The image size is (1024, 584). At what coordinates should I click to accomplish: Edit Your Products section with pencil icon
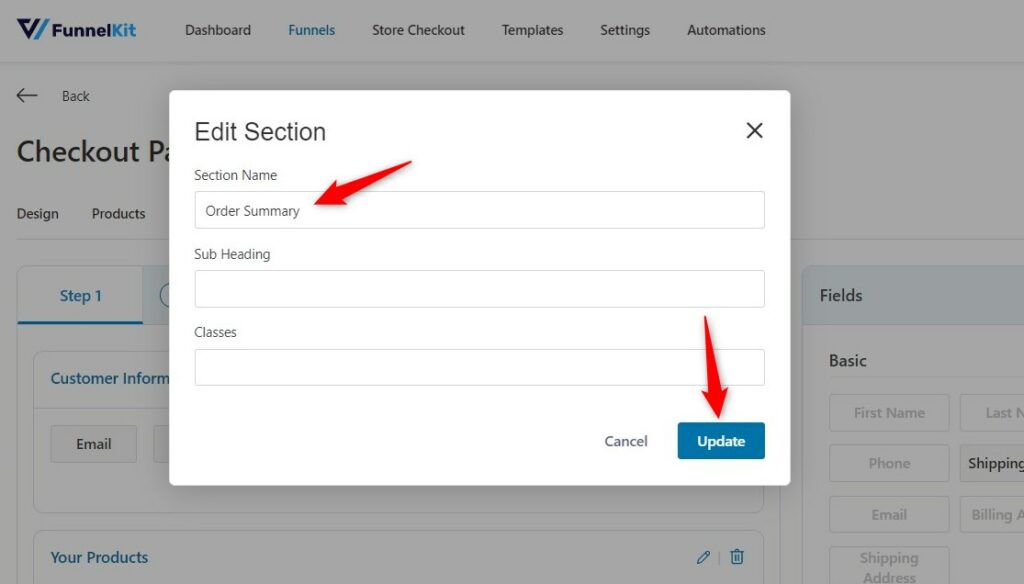(703, 557)
